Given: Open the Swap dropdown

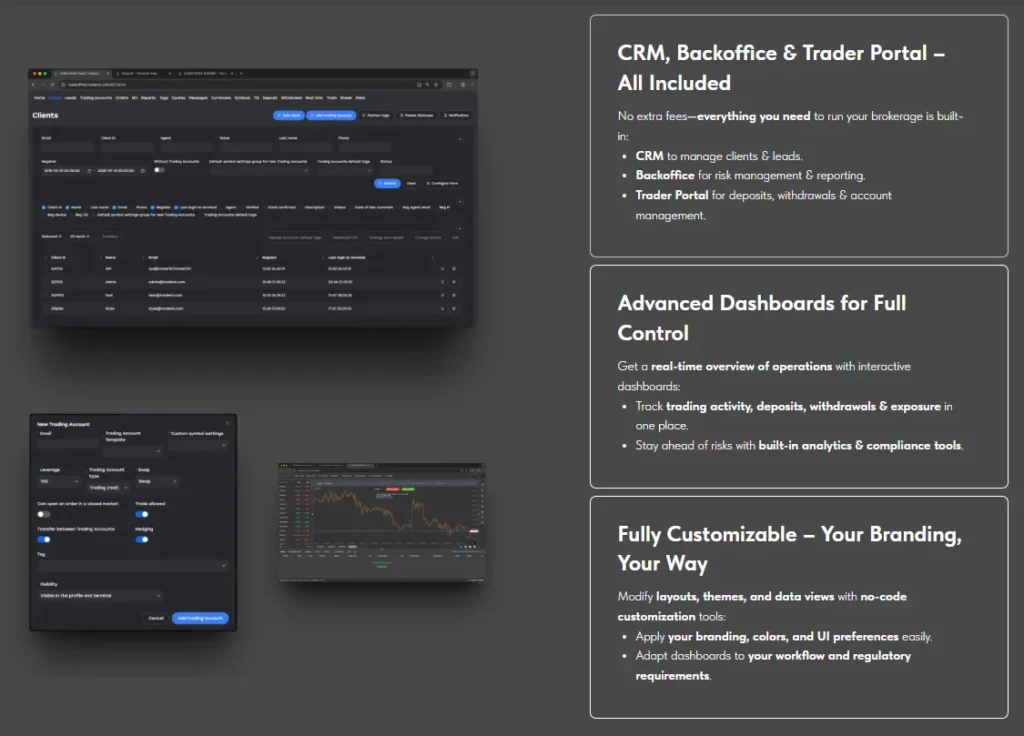Looking at the screenshot, I should click(x=157, y=481).
